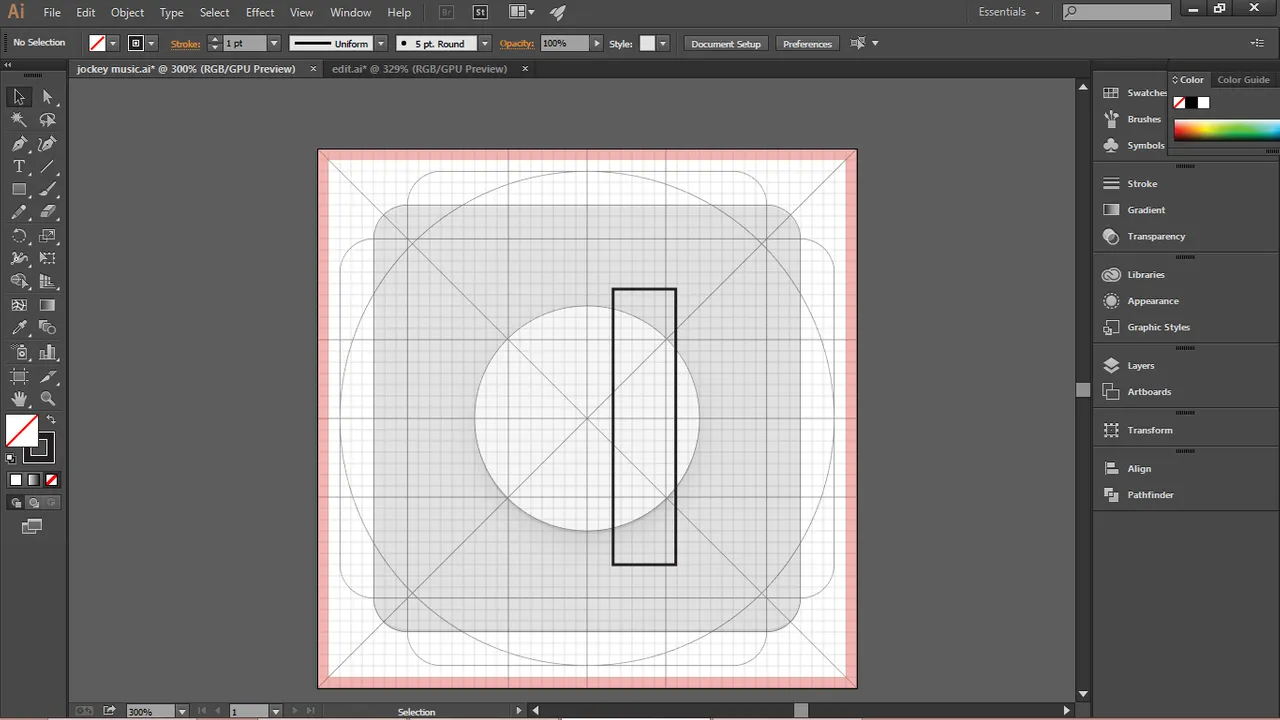The width and height of the screenshot is (1280, 720).
Task: Set paint mode to Color
Action: pos(16,480)
